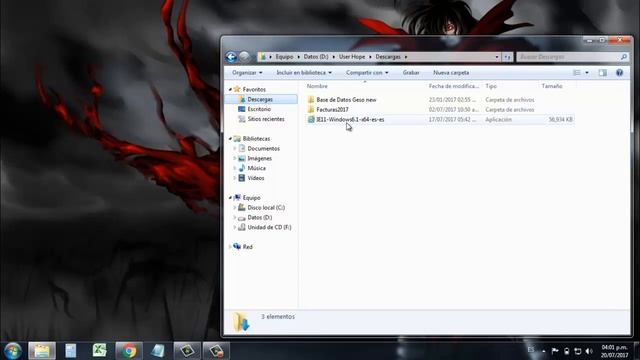640x360 pixels.
Task: Open the network tray icon
Action: pyautogui.click(x=578, y=351)
